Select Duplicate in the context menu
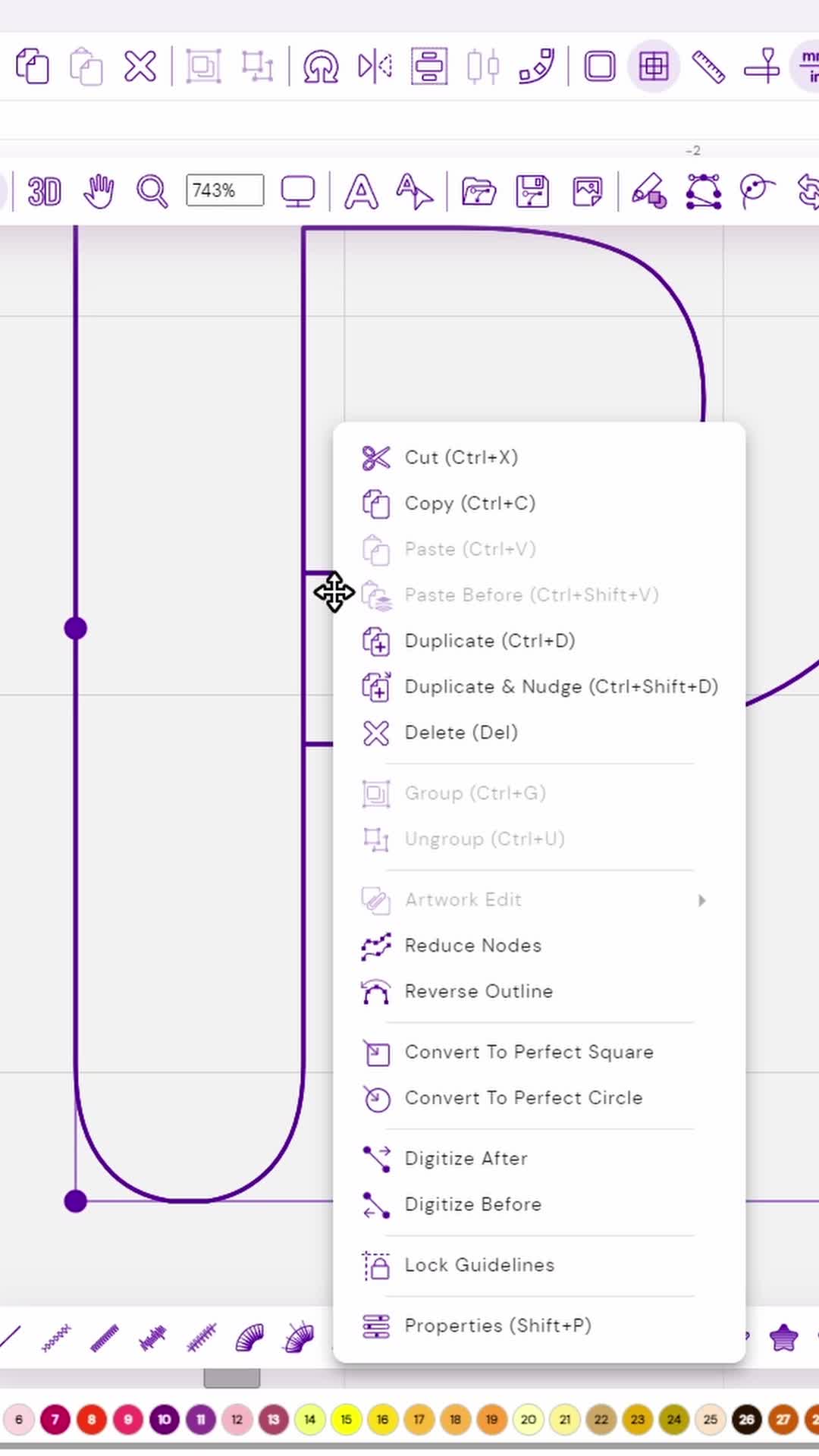819x1456 pixels. pos(538,641)
